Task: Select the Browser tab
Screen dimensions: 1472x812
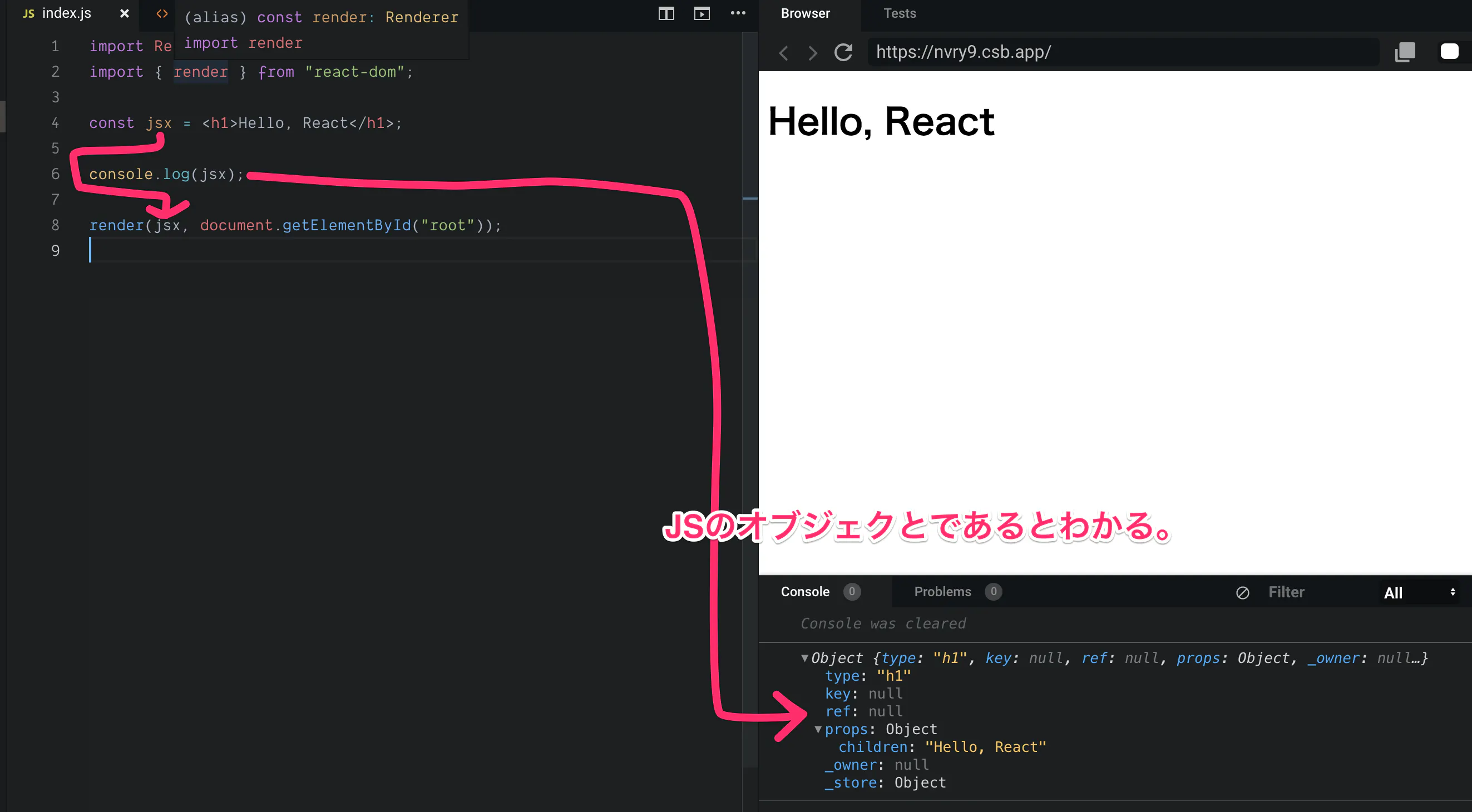Action: 806,13
